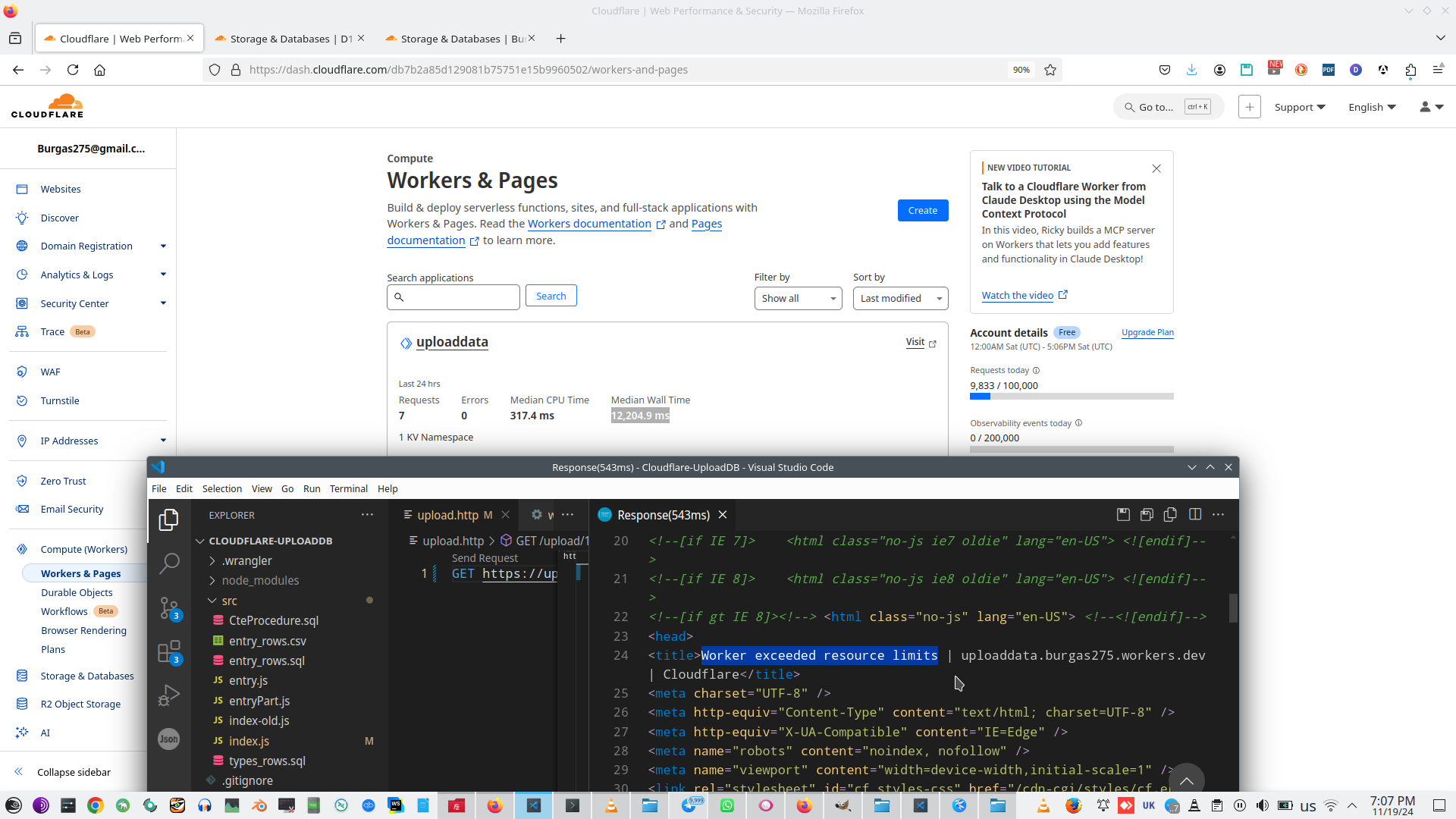Open Run and Debug panel
Image resolution: width=1456 pixels, height=819 pixels.
(x=169, y=694)
